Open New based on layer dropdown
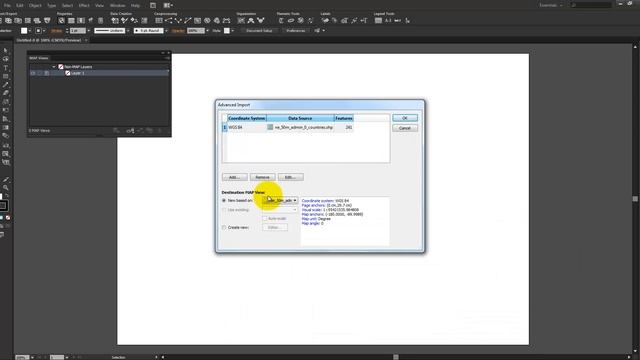The width and height of the screenshot is (640, 360). click(x=280, y=200)
